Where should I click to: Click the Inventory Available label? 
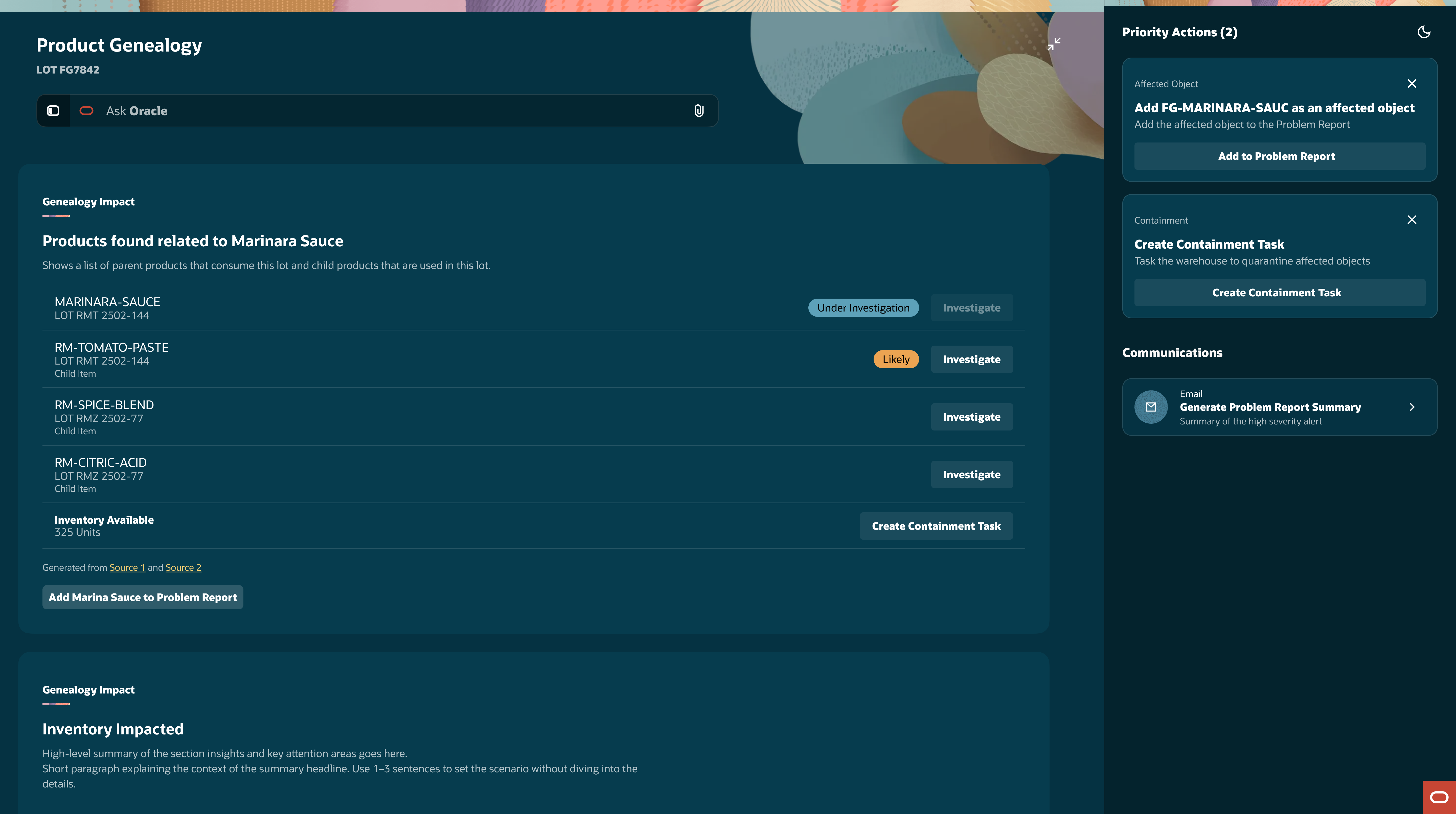(x=104, y=520)
